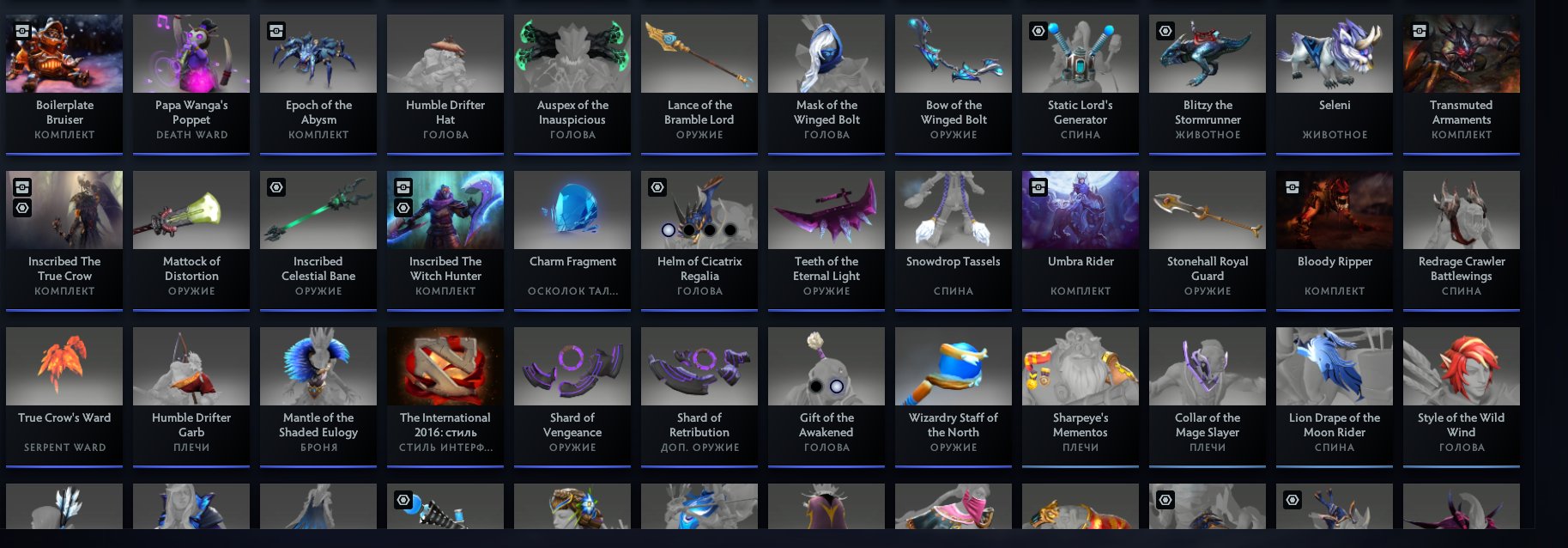1568x548 pixels.
Task: Choose the Shard of Vengeance weapon
Action: click(x=572, y=396)
